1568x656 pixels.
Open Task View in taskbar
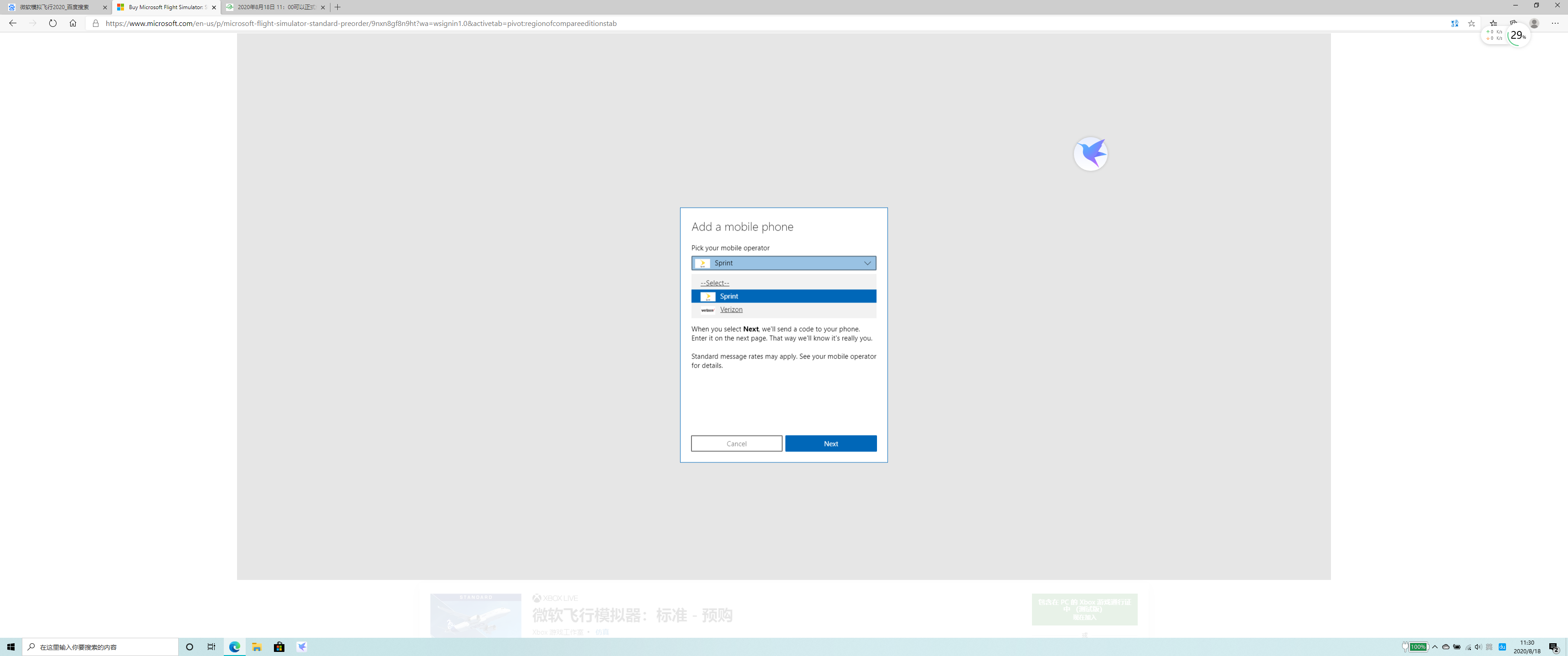pyautogui.click(x=211, y=647)
